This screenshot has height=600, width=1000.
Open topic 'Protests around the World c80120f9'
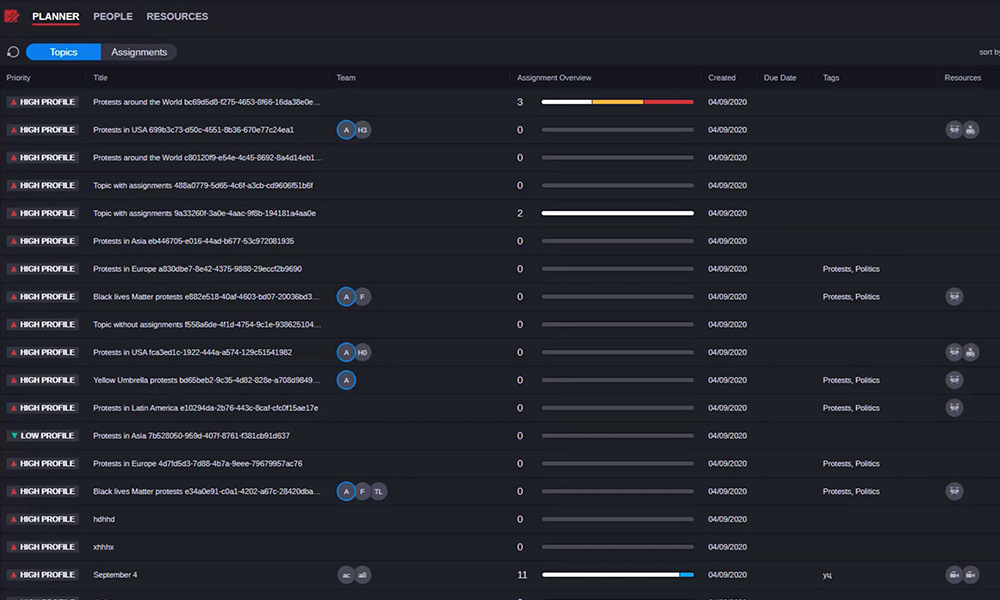click(x=207, y=157)
